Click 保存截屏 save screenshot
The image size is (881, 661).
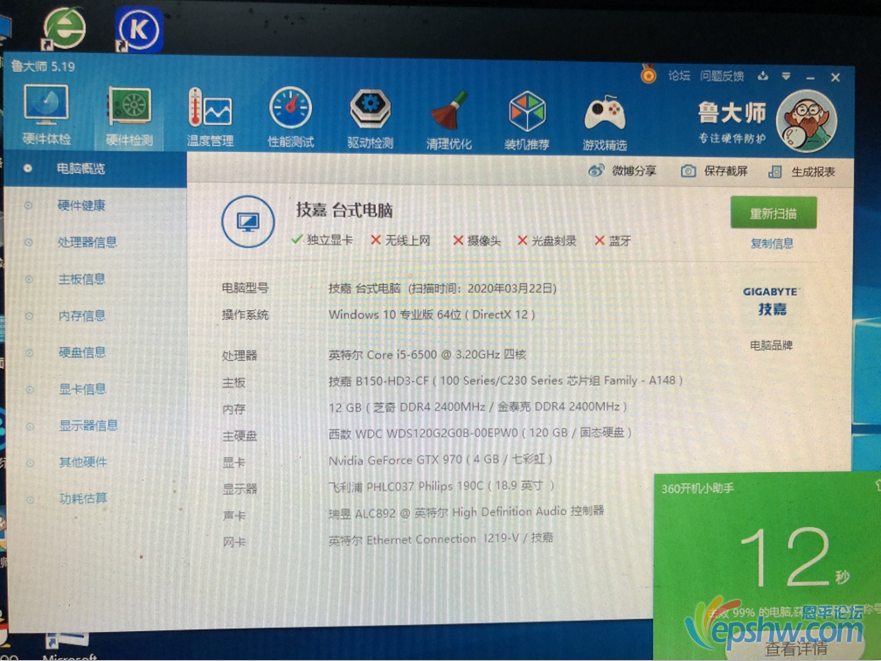(x=714, y=171)
